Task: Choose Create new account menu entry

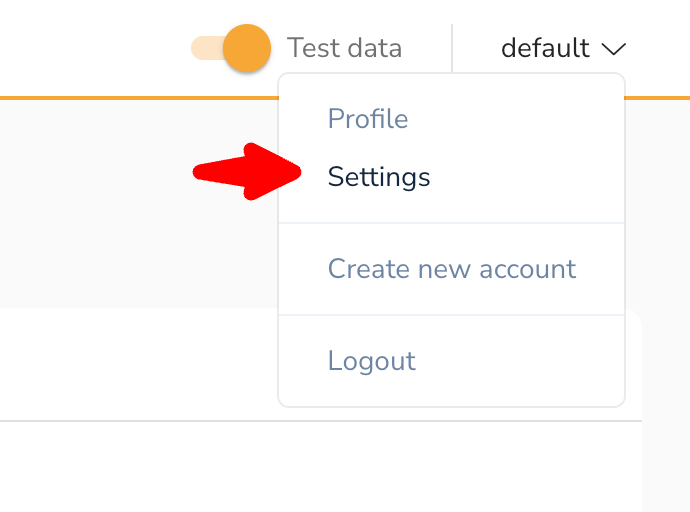Action: pos(452,269)
